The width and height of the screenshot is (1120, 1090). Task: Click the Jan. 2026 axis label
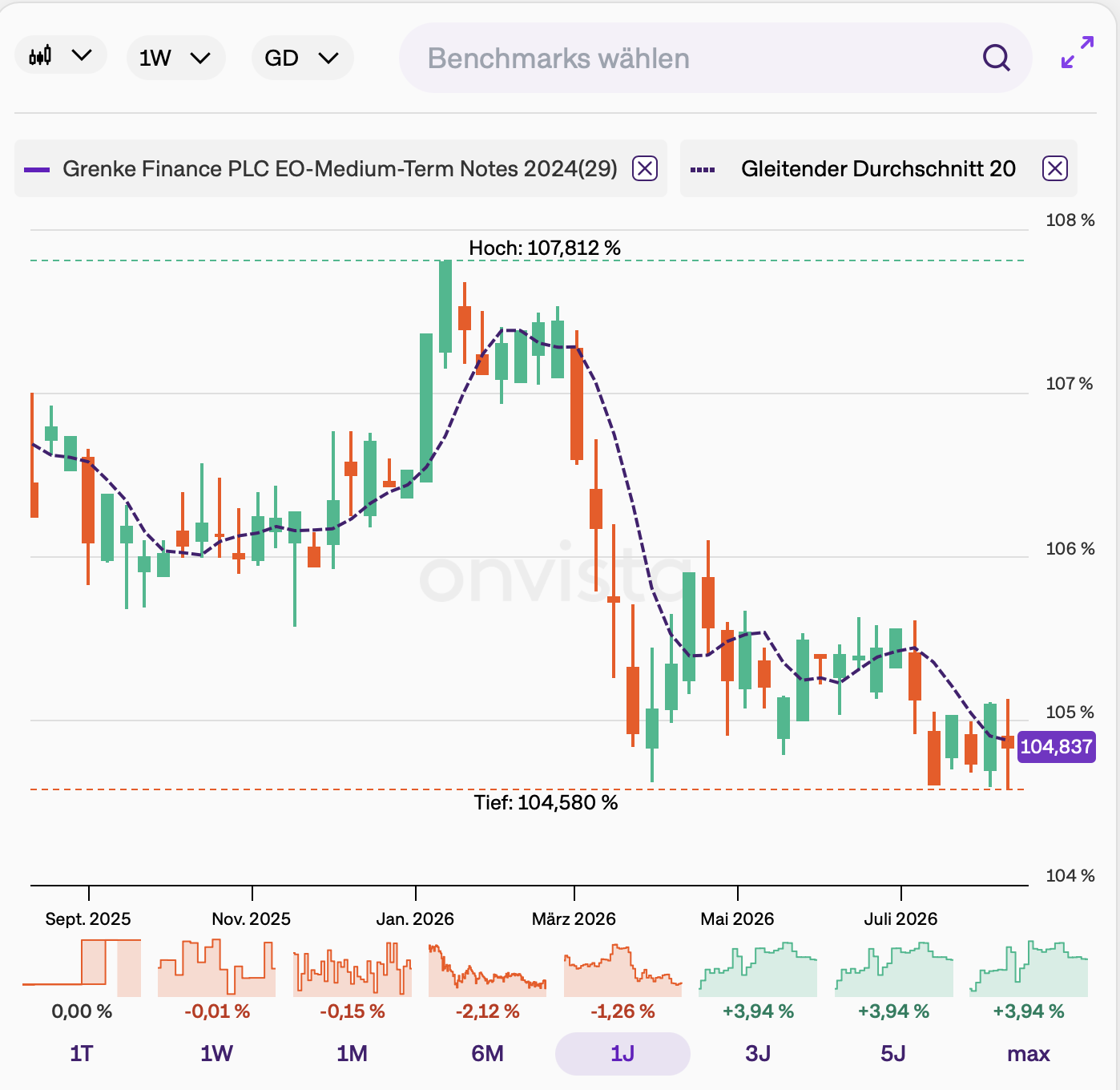coord(415,918)
